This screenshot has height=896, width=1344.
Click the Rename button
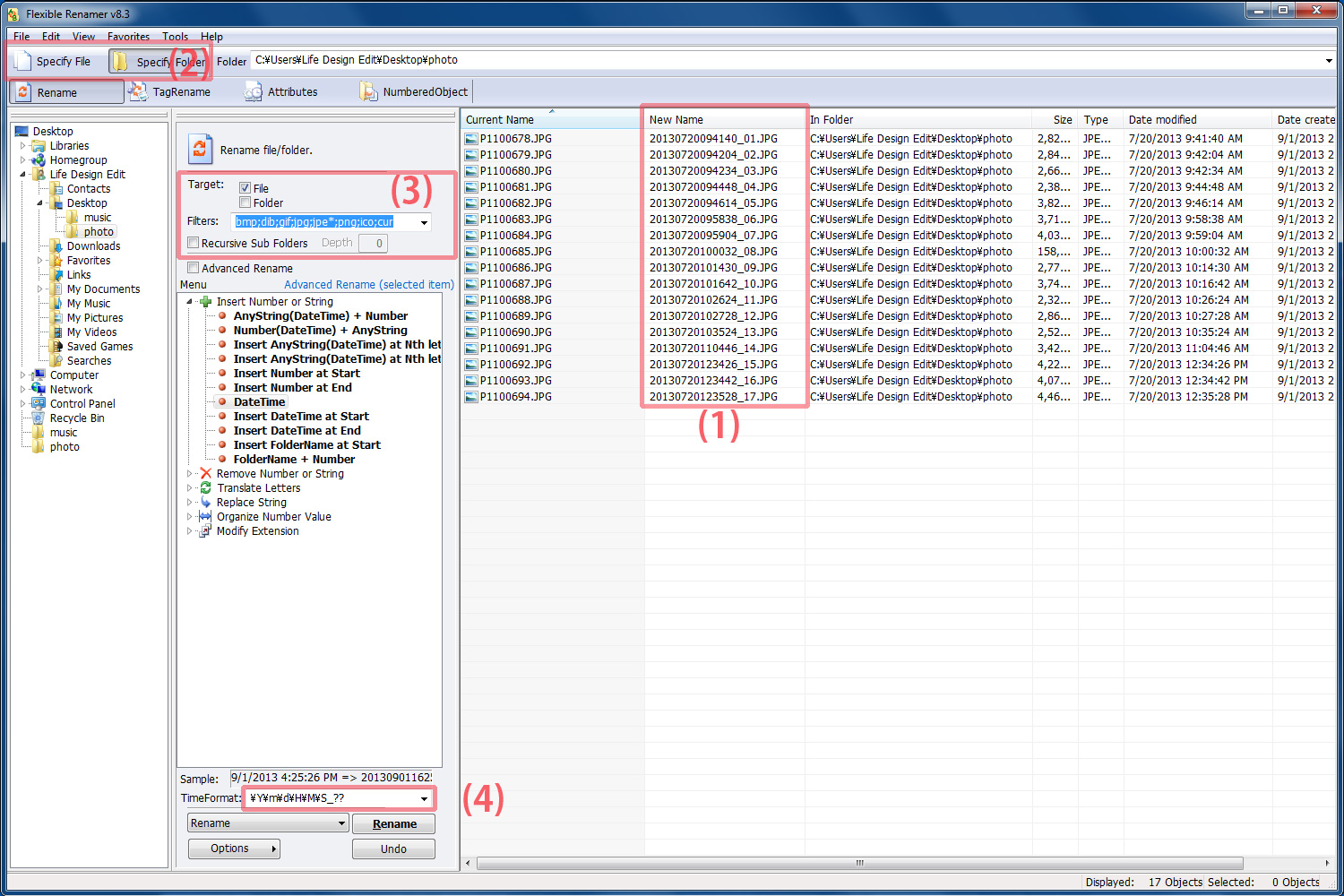point(394,823)
